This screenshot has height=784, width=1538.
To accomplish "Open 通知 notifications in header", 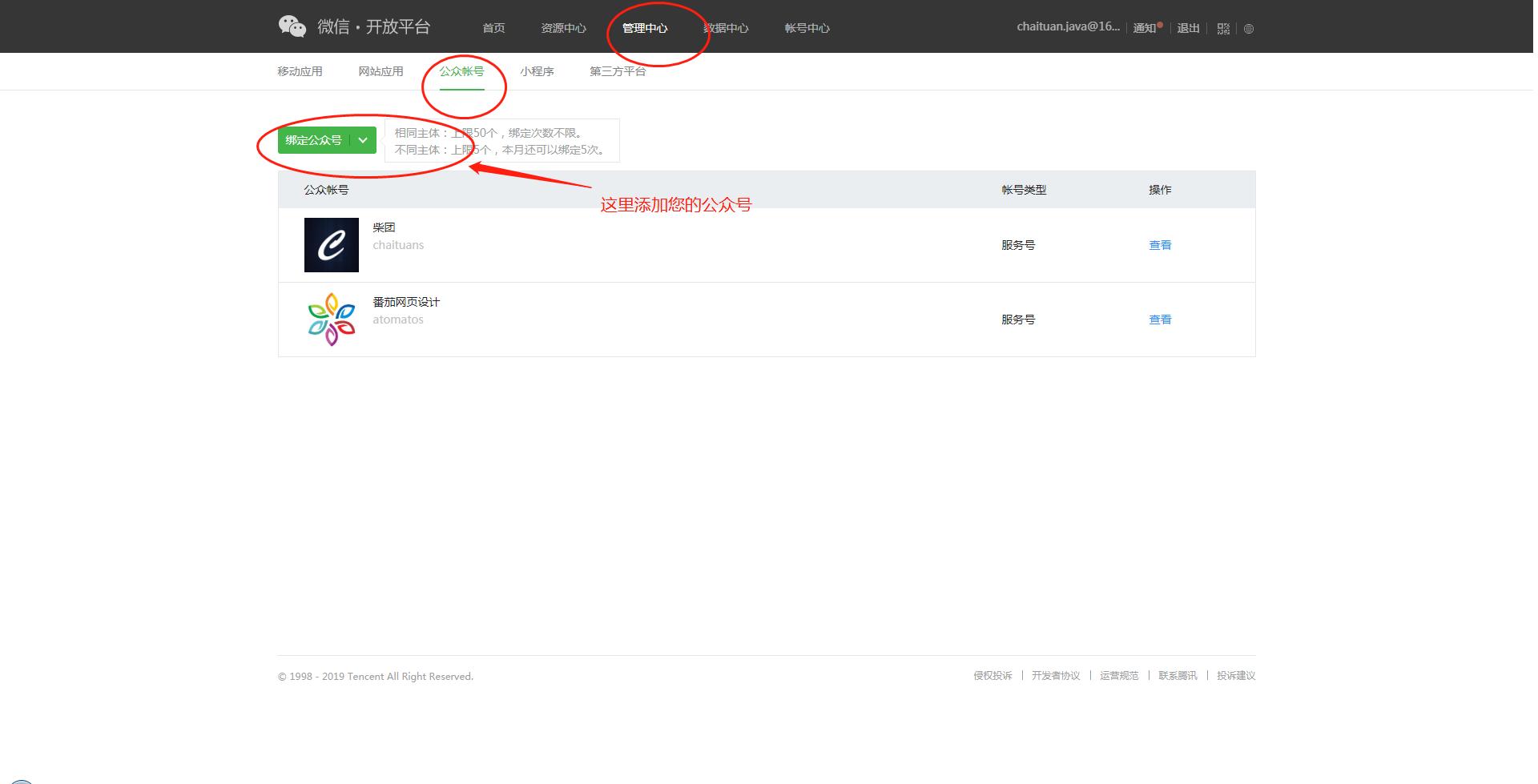I will (1145, 28).
